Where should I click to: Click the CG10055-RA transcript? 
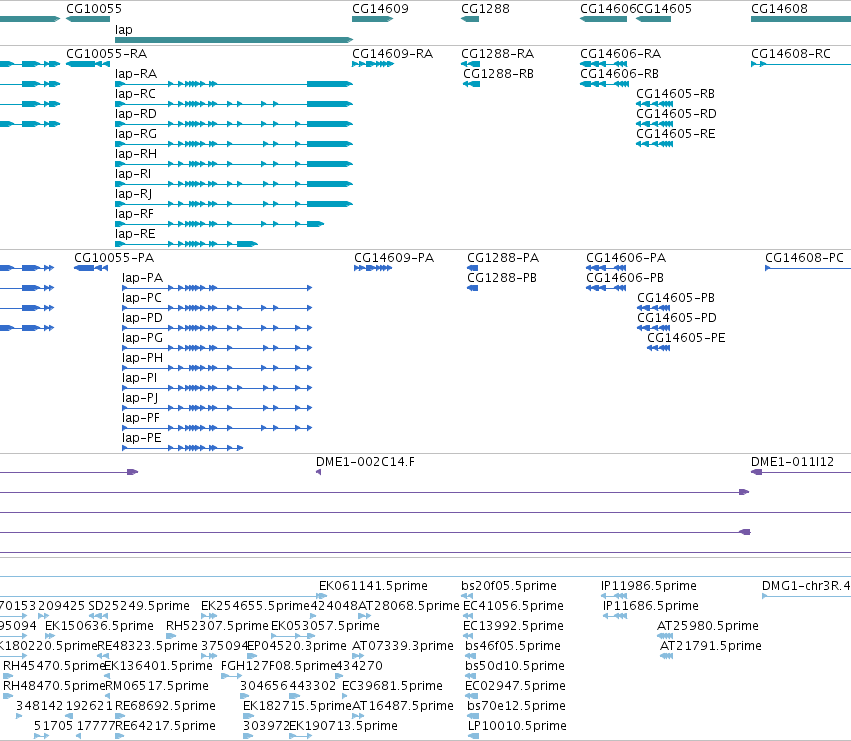click(x=88, y=64)
